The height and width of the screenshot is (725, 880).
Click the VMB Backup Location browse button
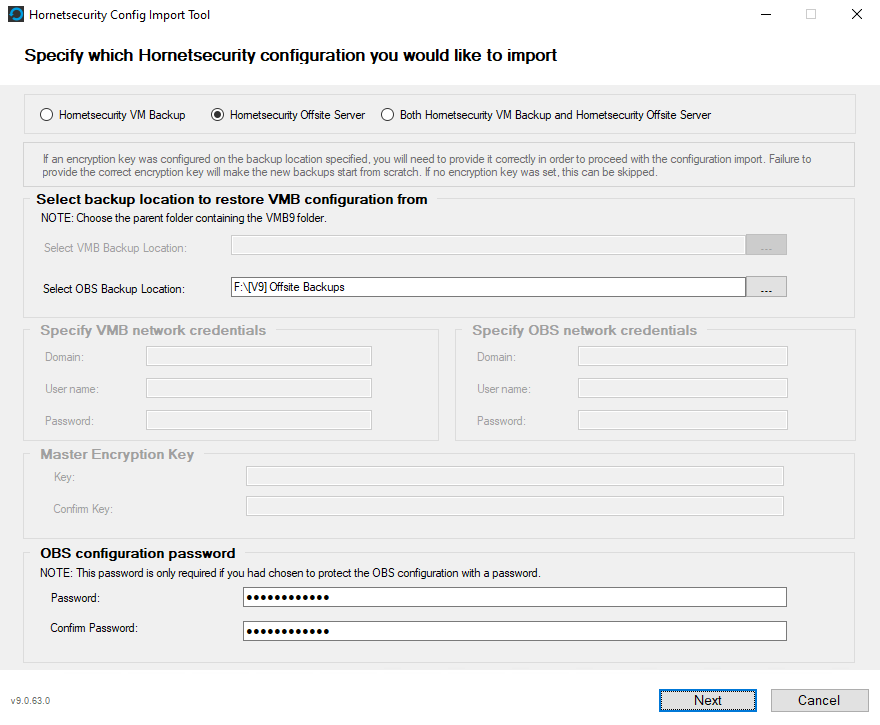coord(766,246)
